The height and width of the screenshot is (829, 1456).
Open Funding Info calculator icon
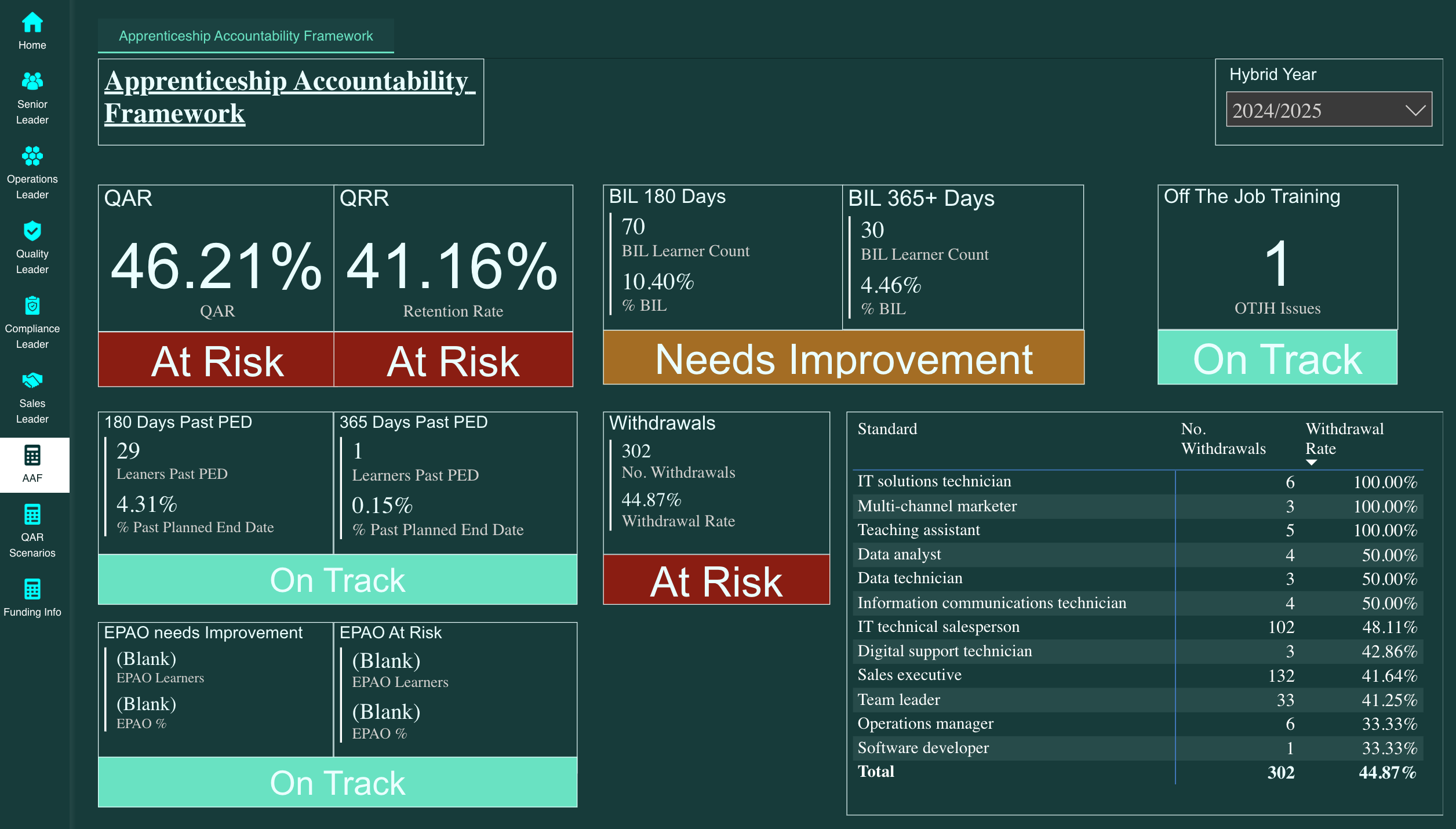click(x=32, y=590)
